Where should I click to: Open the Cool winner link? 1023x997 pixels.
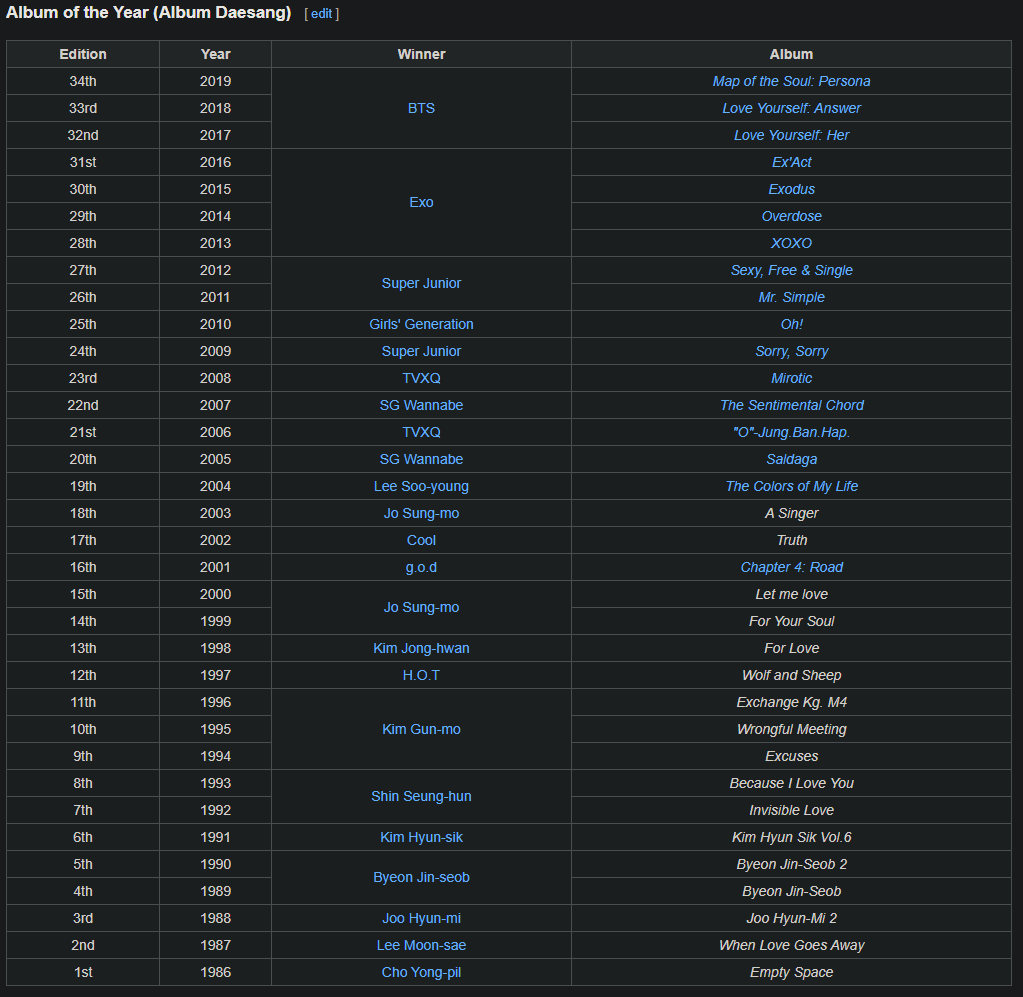pyautogui.click(x=421, y=540)
